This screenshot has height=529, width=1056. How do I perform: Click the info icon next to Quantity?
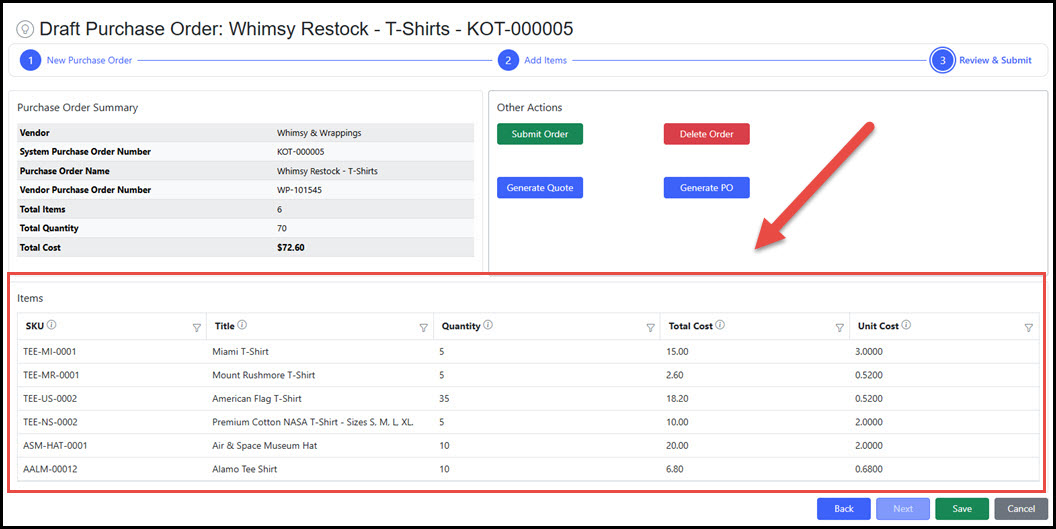click(487, 325)
